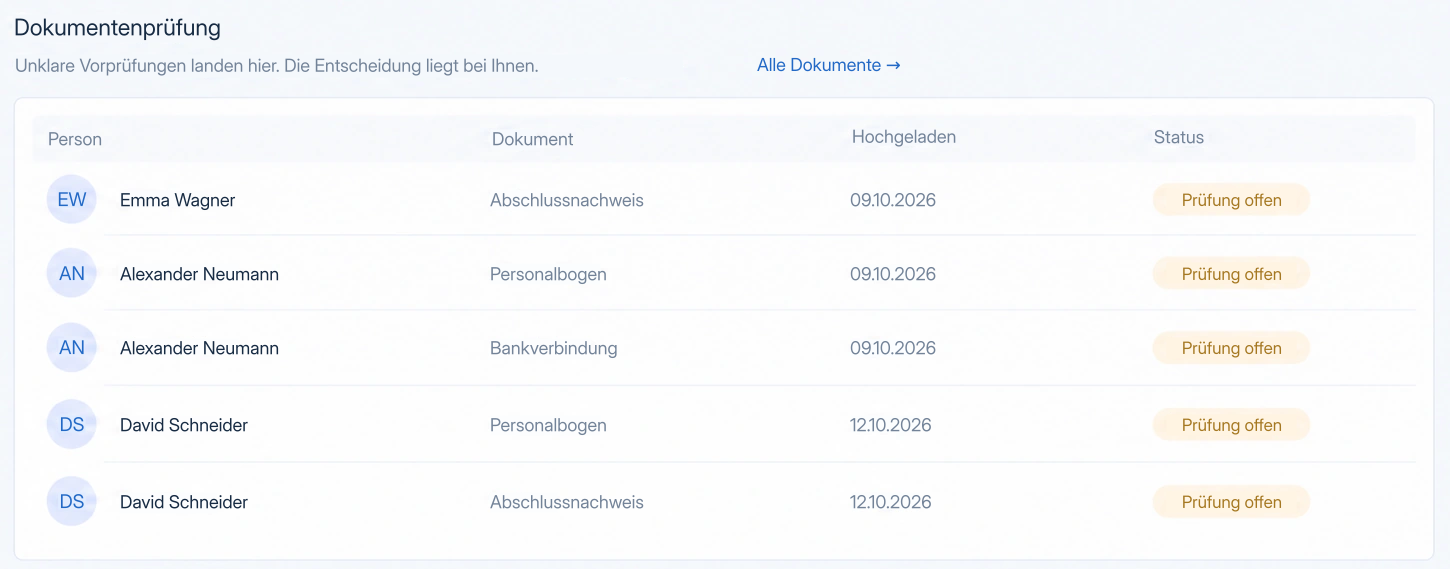Screen dimensions: 1450x569
Task: Click Prüfung offen badge in Schneider Abschlussnachweis row
Action: click(1231, 502)
